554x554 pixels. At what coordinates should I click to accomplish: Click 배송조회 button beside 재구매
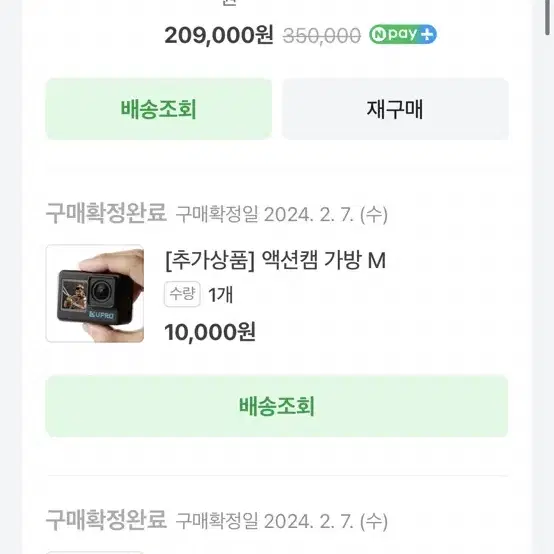[159, 109]
